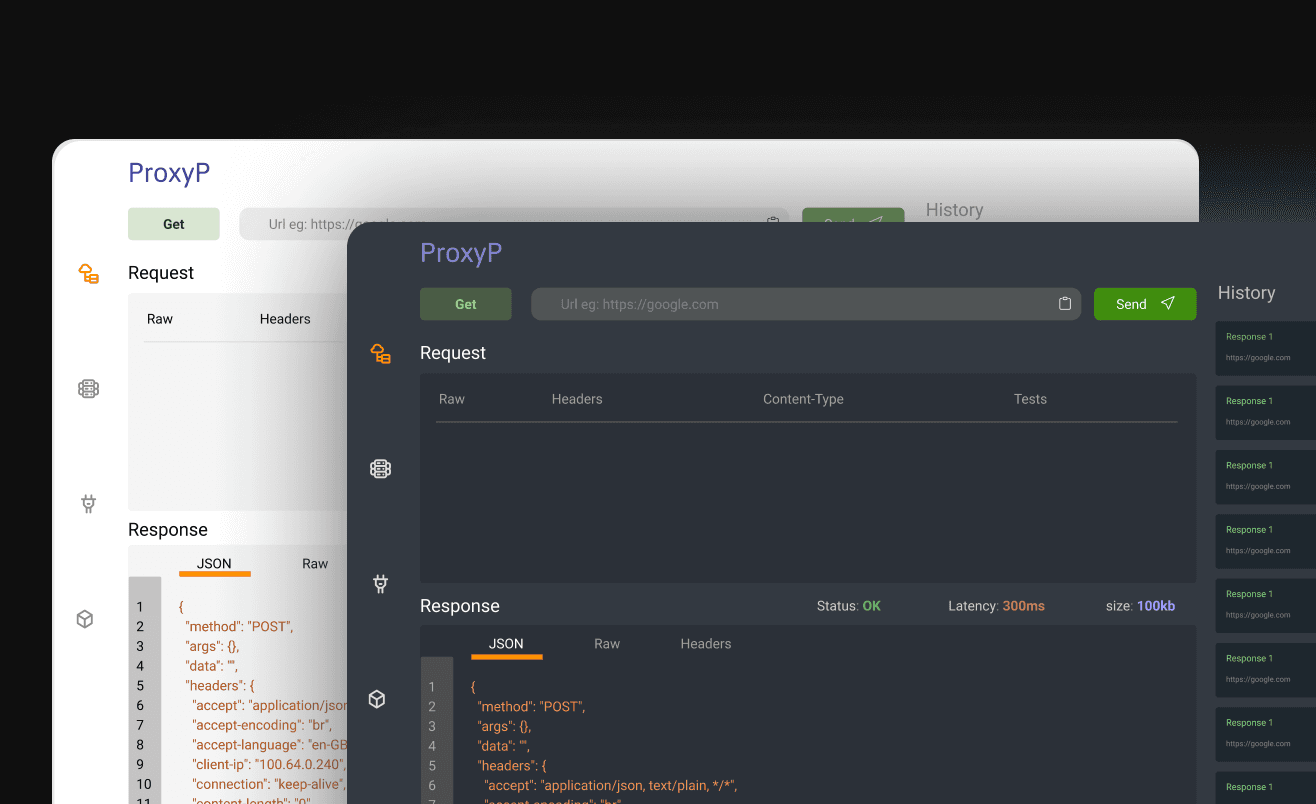Open the Tests request tab

(x=1030, y=399)
